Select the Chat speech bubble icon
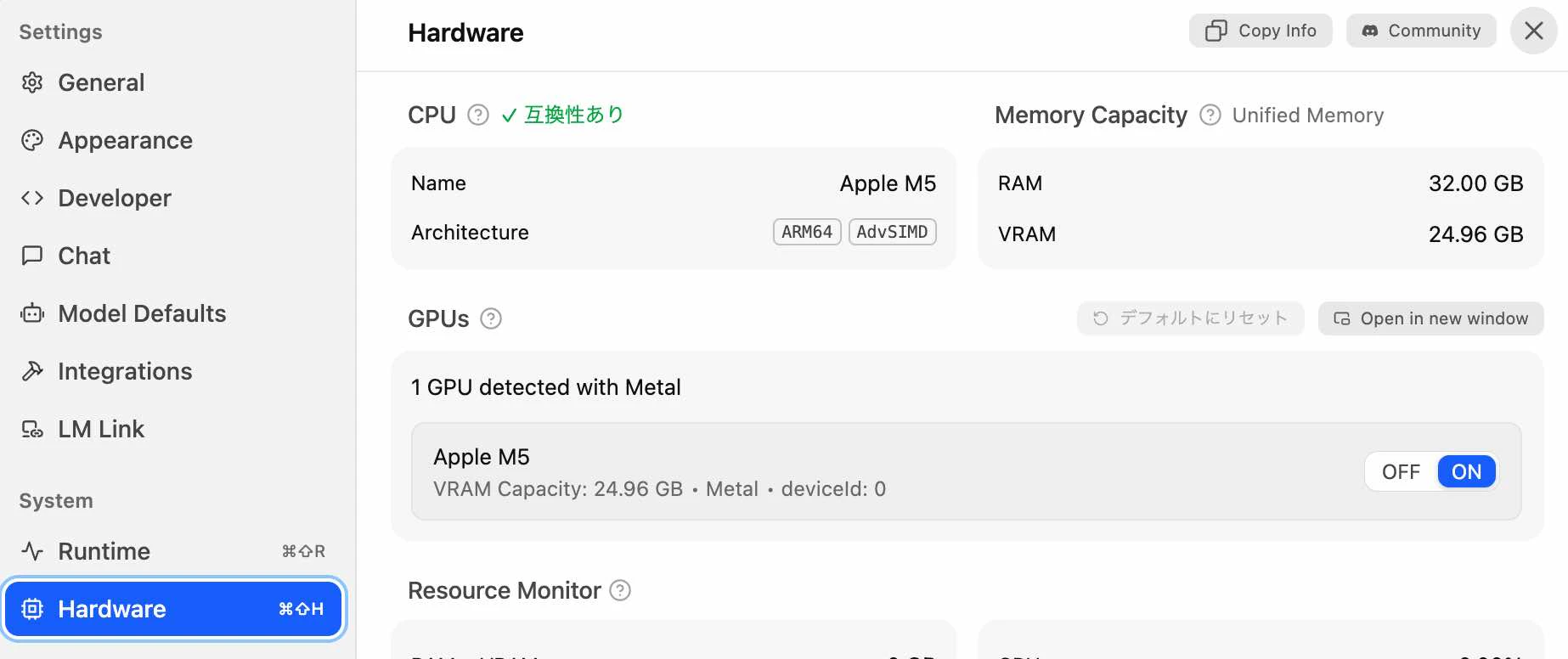The height and width of the screenshot is (659, 1568). coord(32,256)
